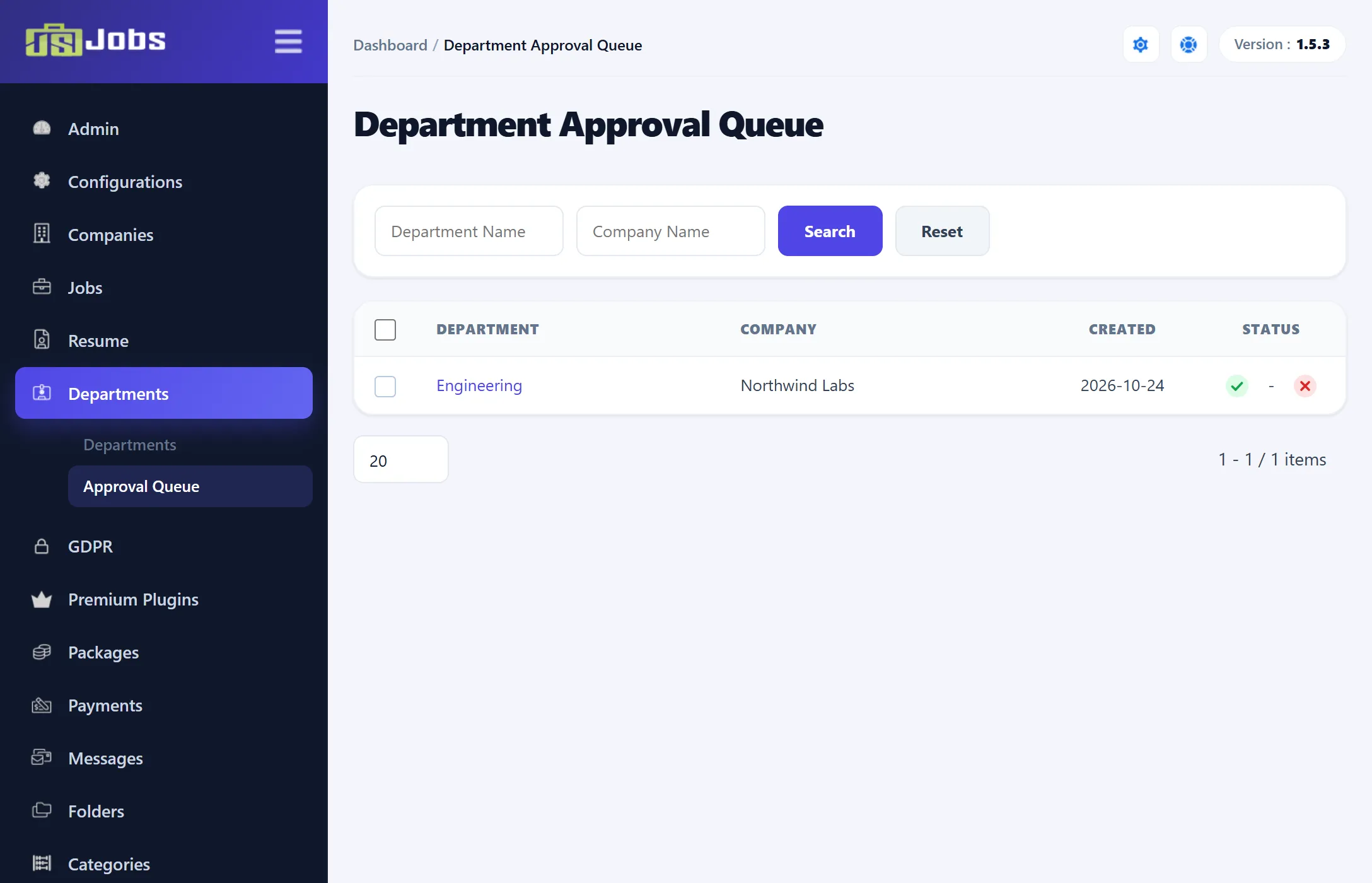
Task: Click the Reset button
Action: point(942,231)
